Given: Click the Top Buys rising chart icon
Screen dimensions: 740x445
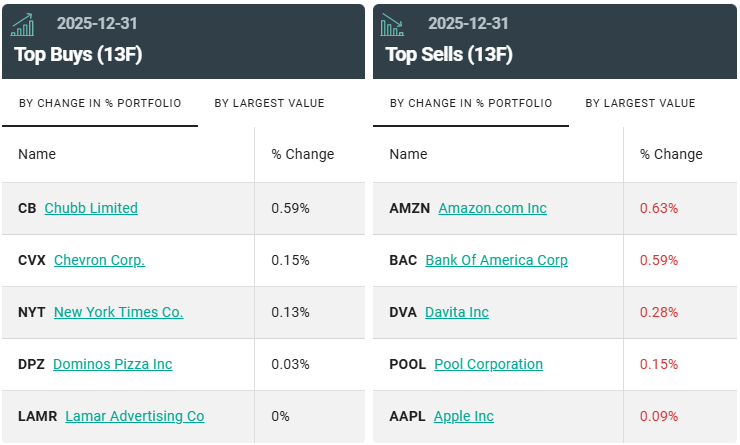Looking at the screenshot, I should 22,25.
